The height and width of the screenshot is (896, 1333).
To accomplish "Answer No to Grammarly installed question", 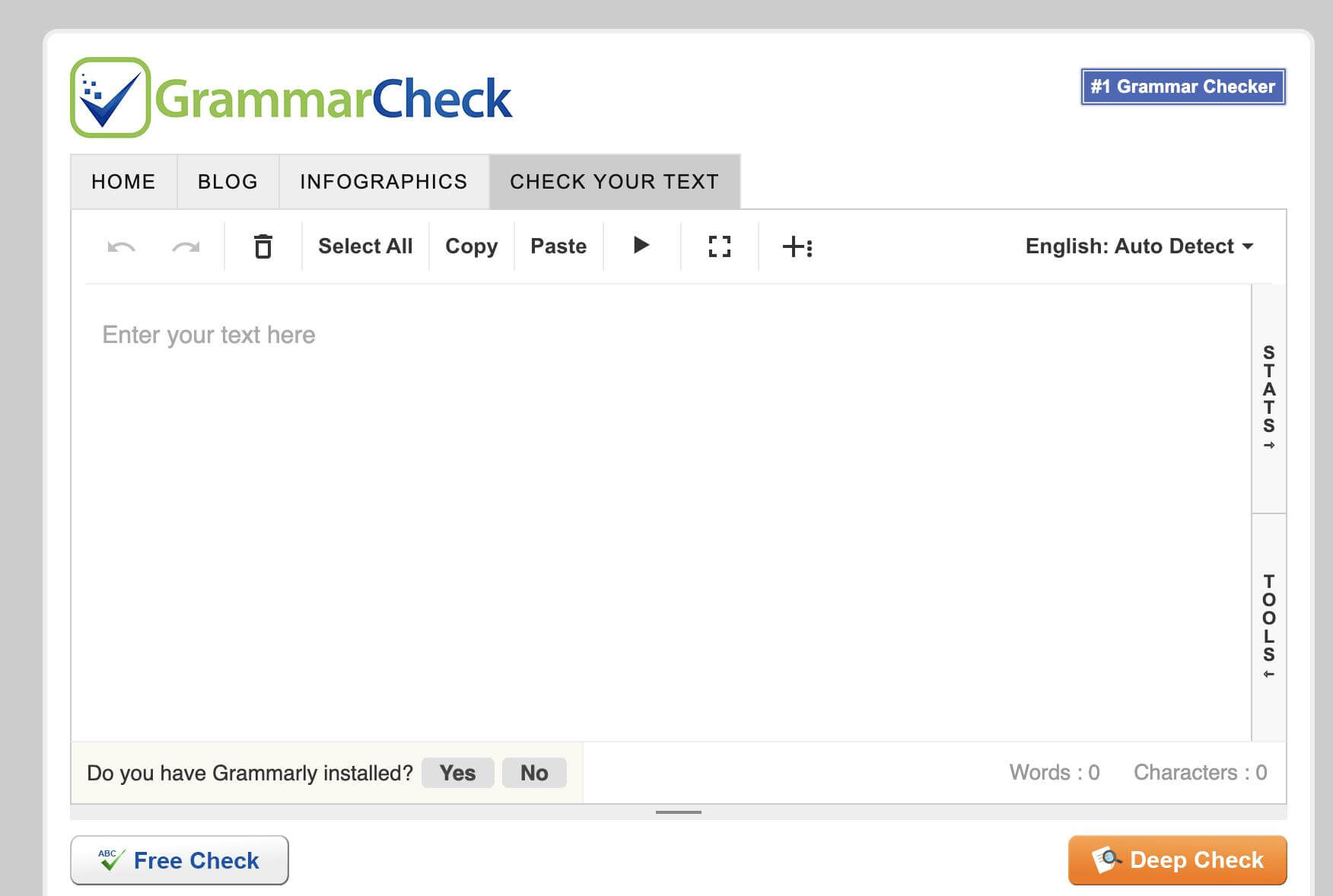I will point(534,773).
